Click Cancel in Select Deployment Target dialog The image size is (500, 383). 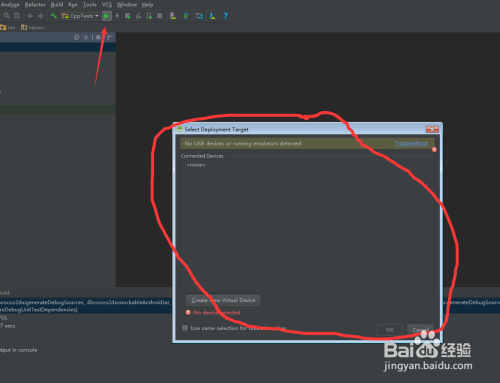coord(420,330)
